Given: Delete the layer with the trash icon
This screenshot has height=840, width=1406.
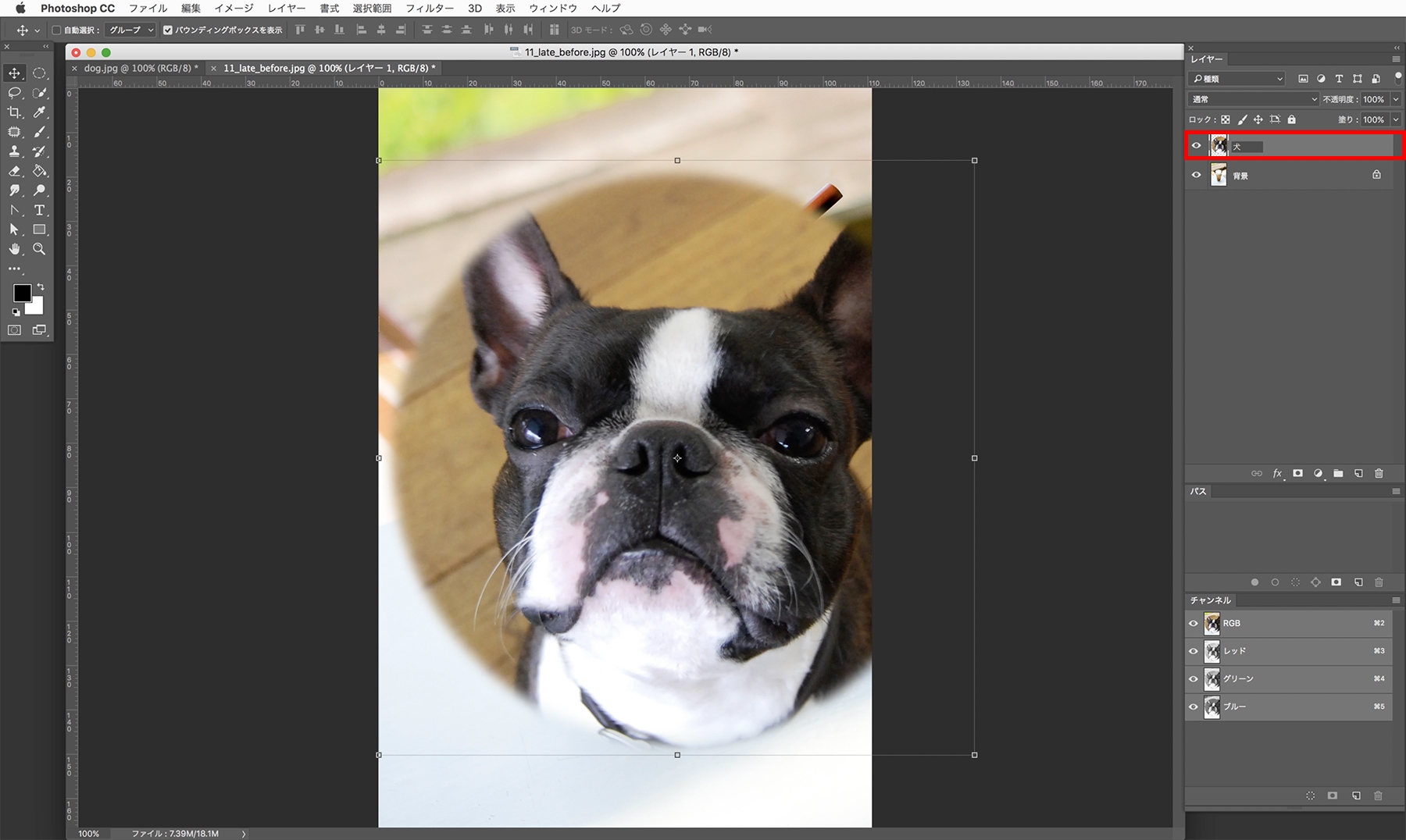Looking at the screenshot, I should click(x=1379, y=473).
